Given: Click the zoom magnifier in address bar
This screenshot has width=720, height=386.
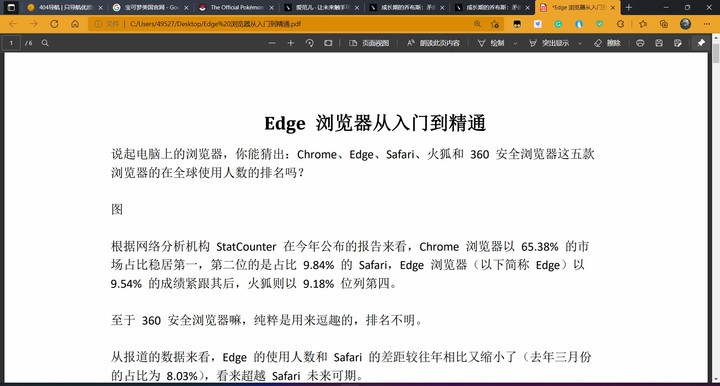Looking at the screenshot, I should tap(478, 24).
